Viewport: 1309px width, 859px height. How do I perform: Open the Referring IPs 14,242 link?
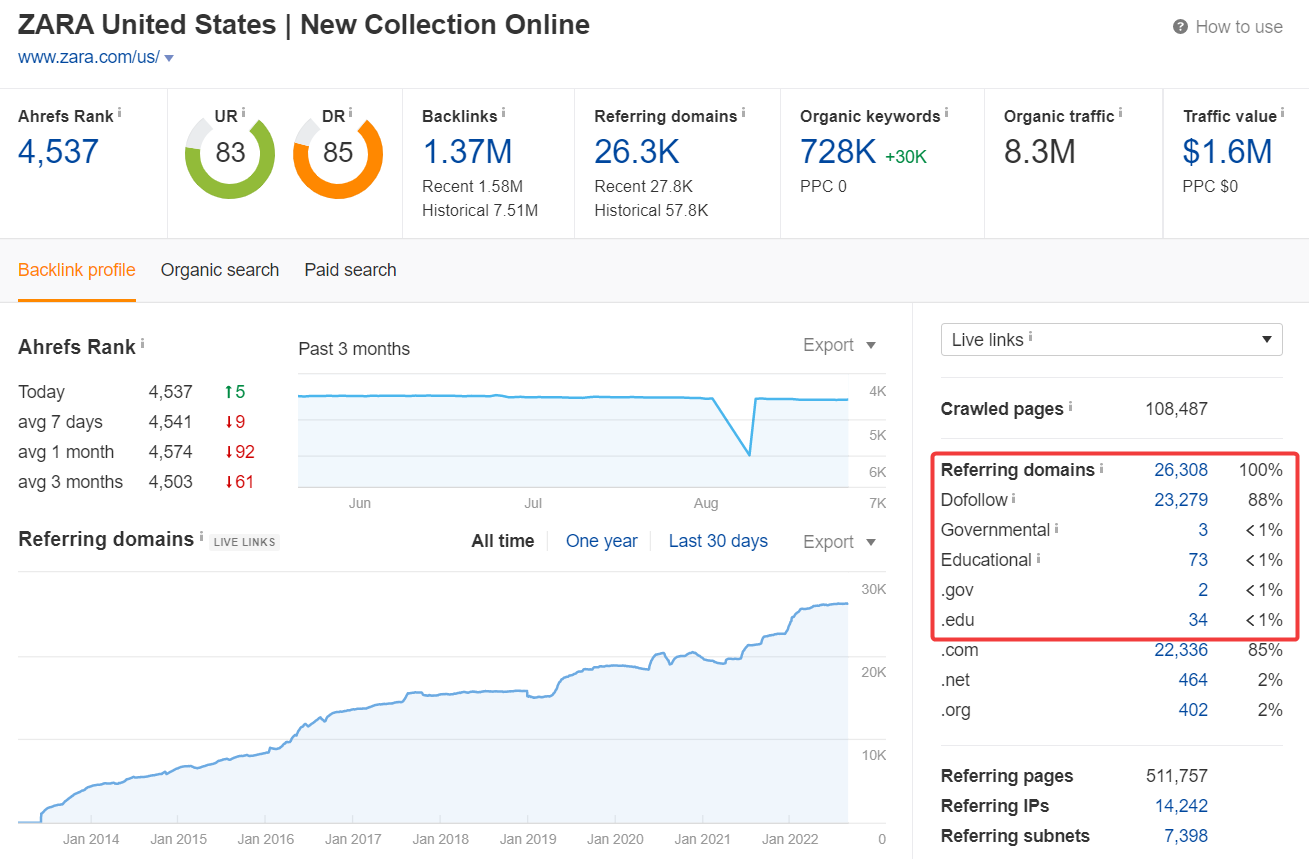pyautogui.click(x=1181, y=806)
